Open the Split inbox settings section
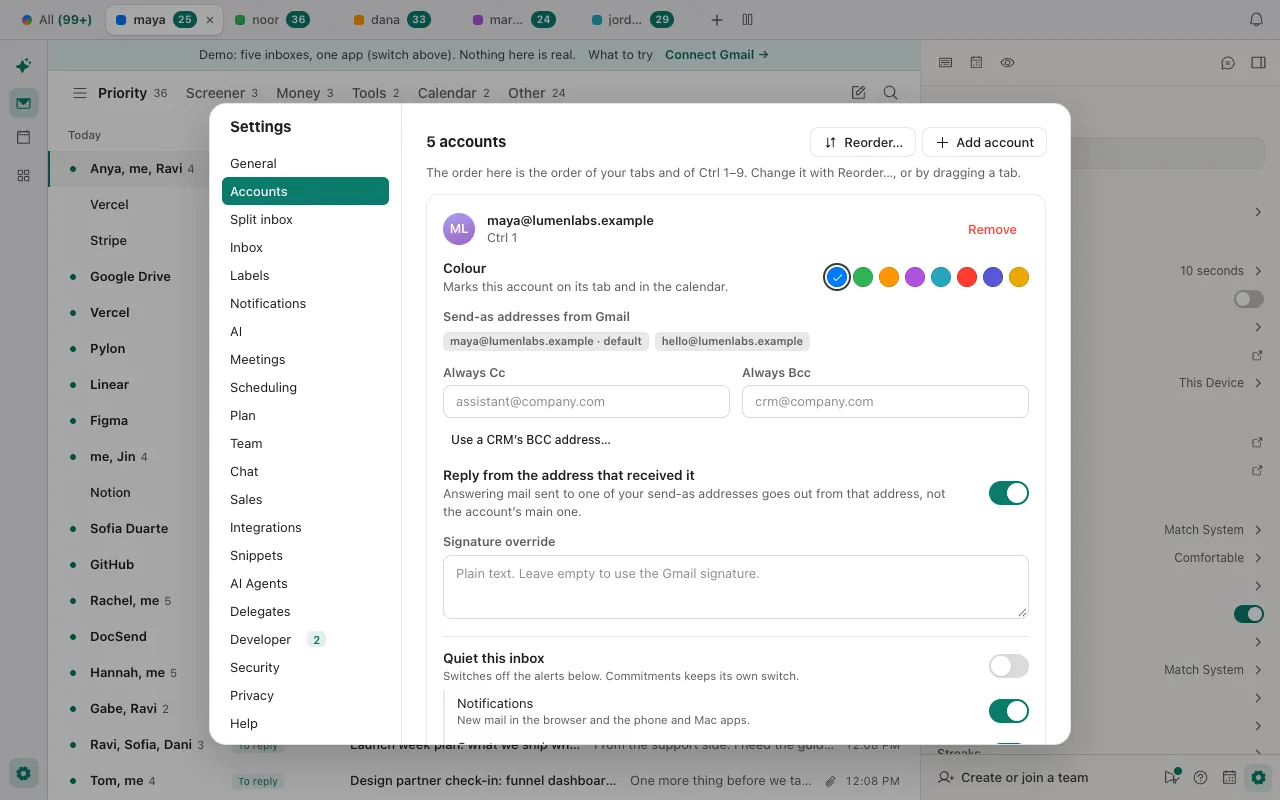Image resolution: width=1280 pixels, height=800 pixels. point(305,219)
